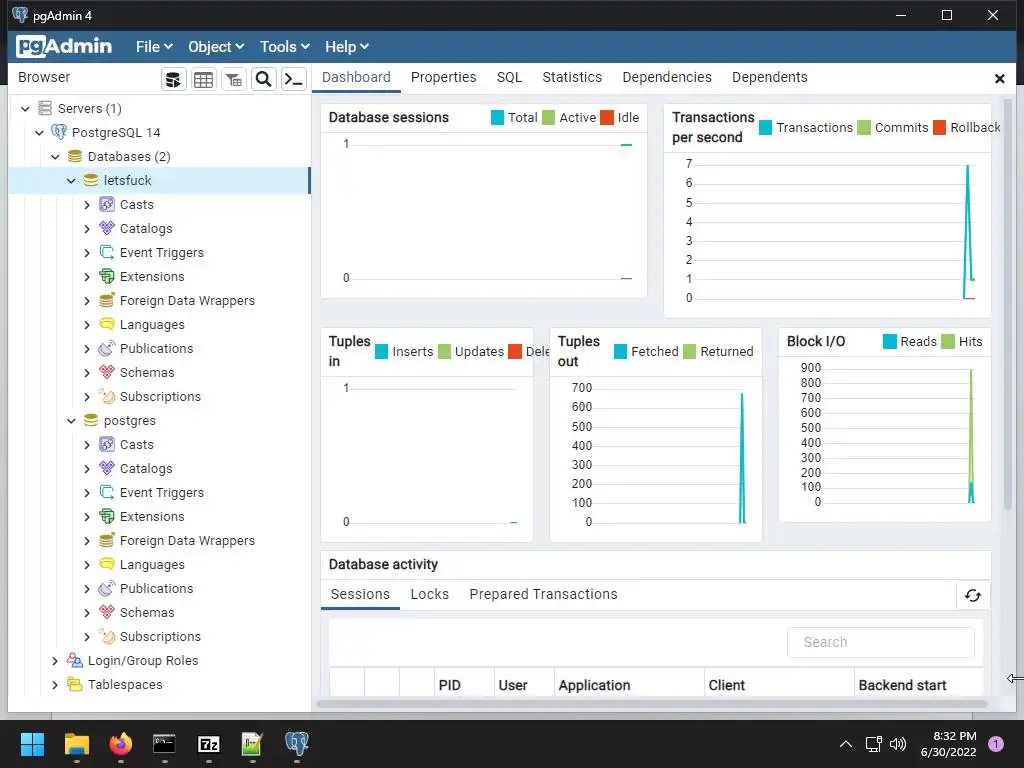The height and width of the screenshot is (768, 1024).
Task: Open File Explorer from taskbar
Action: coord(76,744)
